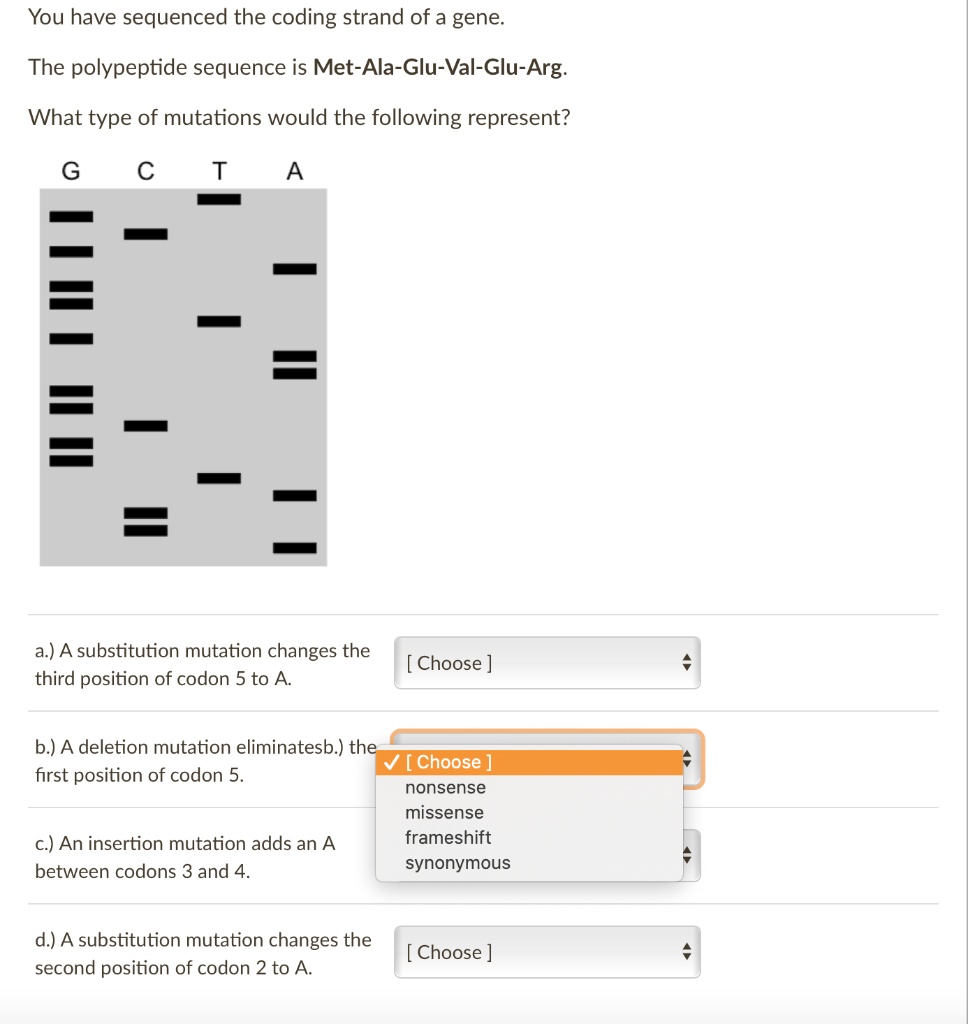Open the dropdown for question a

(x=546, y=662)
